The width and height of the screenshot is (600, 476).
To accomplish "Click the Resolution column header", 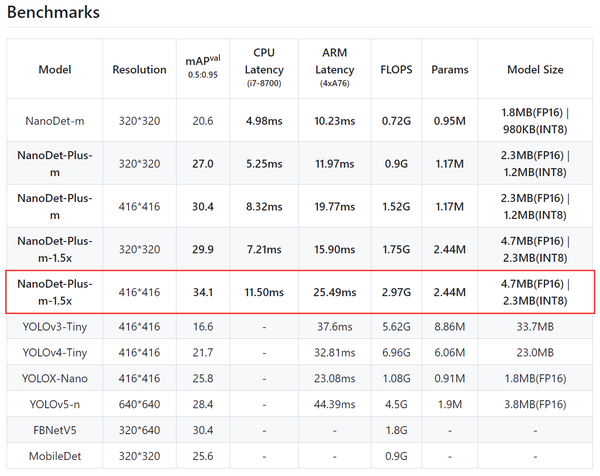I will point(139,70).
